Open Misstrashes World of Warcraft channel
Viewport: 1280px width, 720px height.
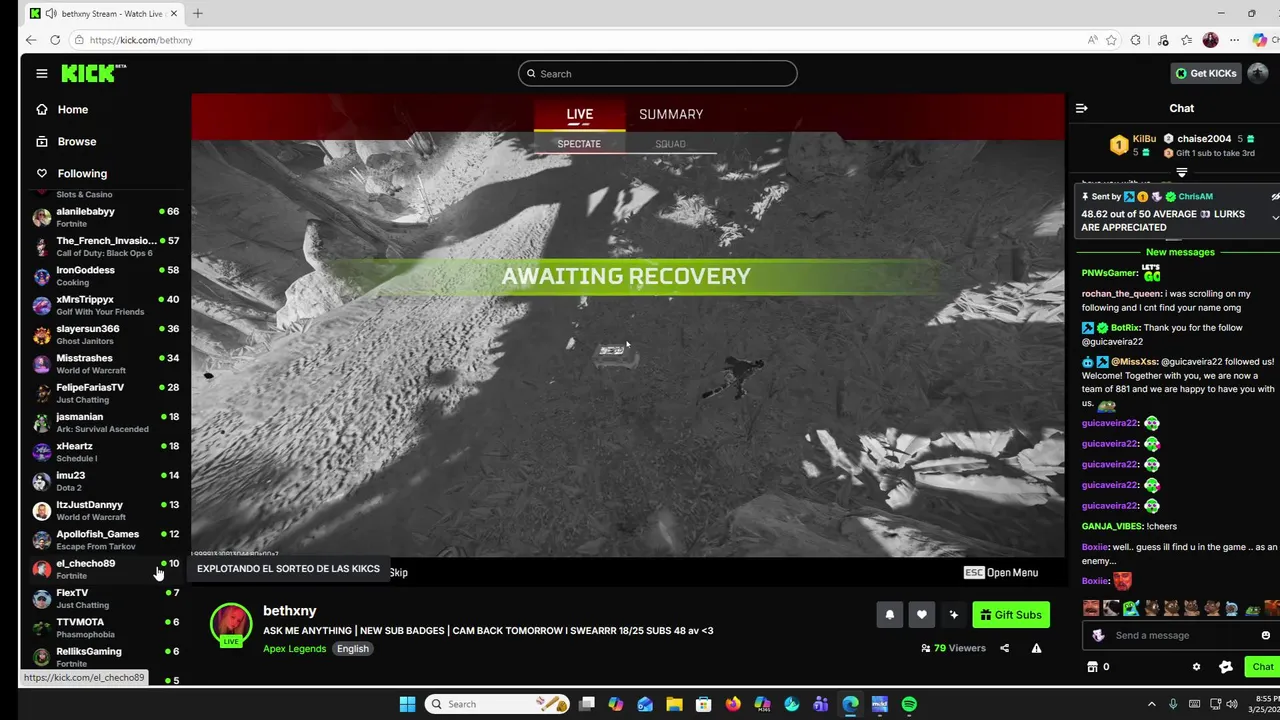click(x=105, y=364)
